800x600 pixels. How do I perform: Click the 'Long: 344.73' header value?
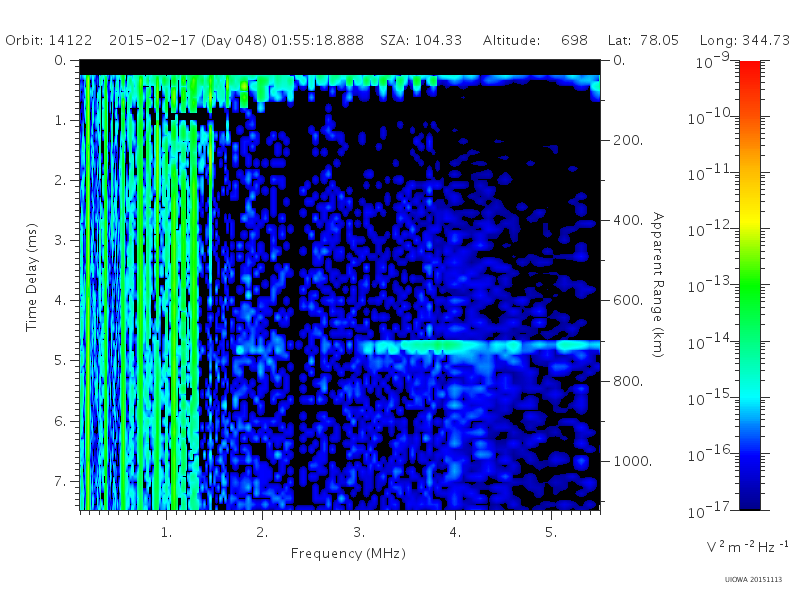click(744, 40)
